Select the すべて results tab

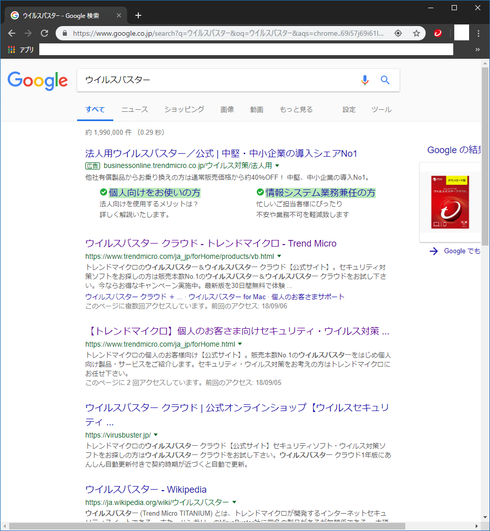point(95,109)
